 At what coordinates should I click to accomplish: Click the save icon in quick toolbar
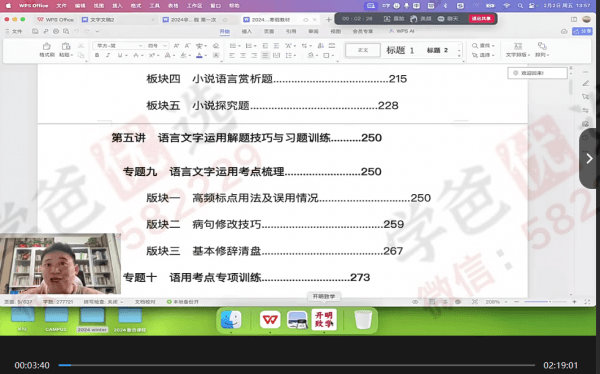(35, 31)
